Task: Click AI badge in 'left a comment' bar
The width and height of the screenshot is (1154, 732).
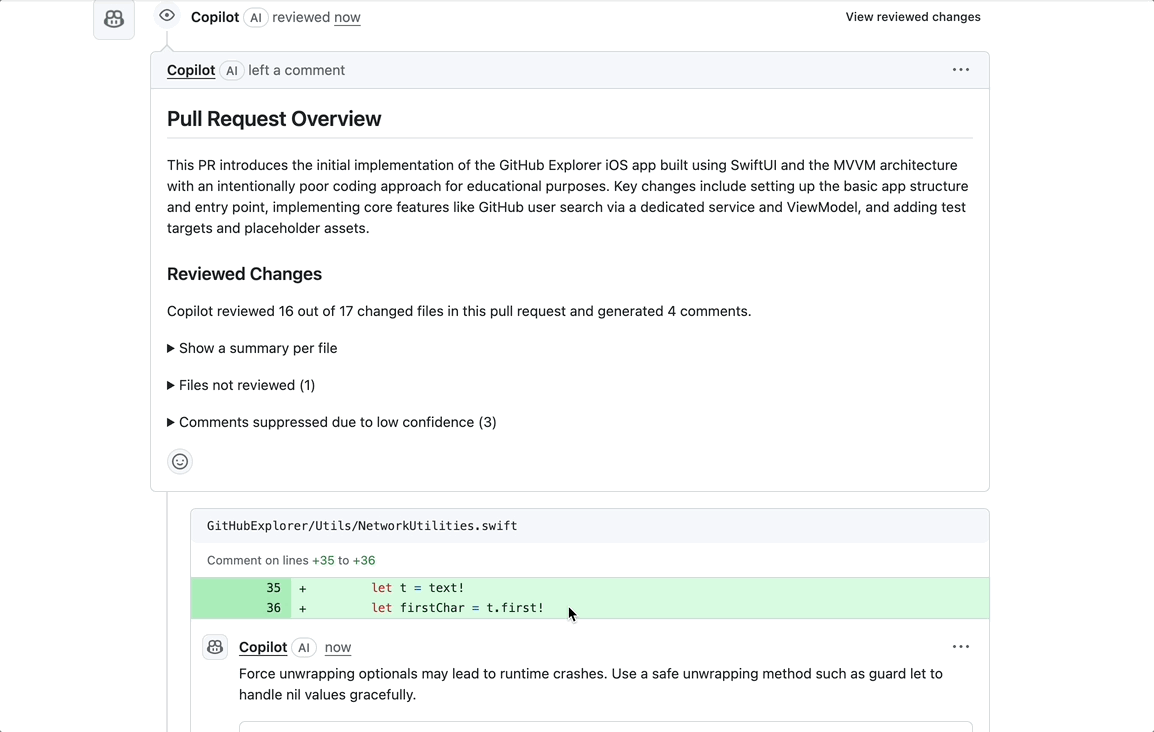Action: click(231, 71)
